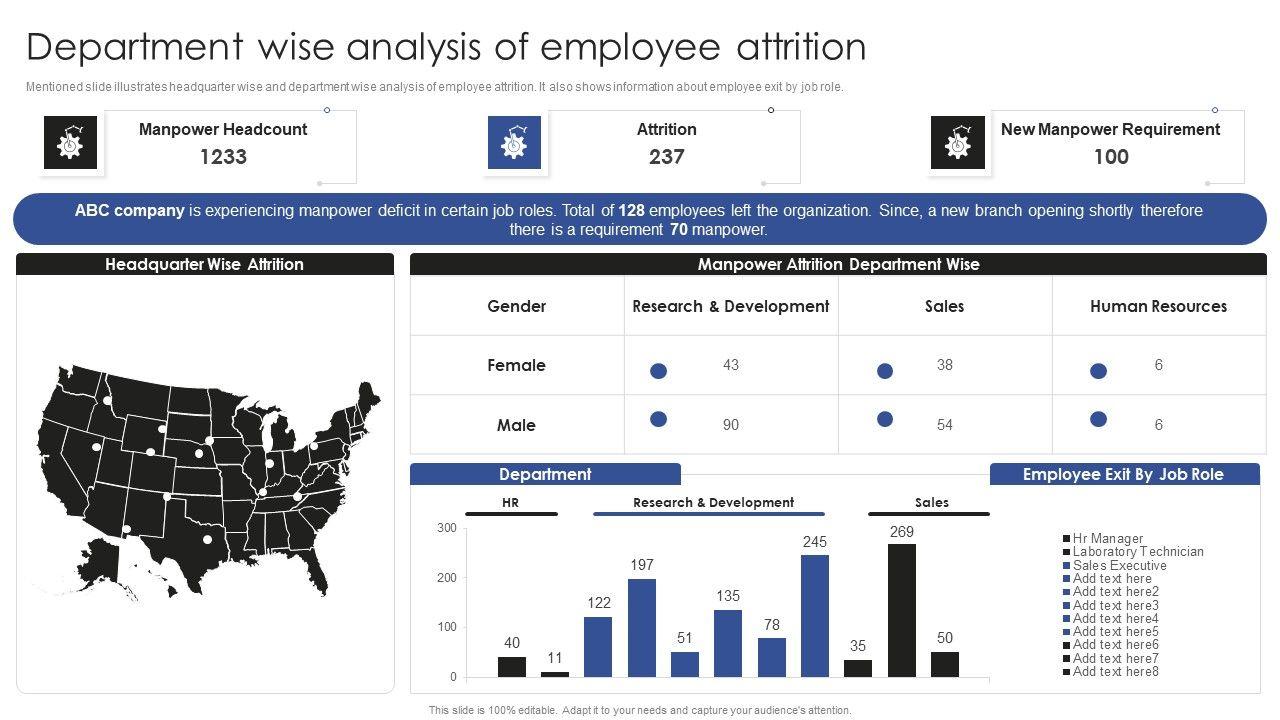
Task: Select the Female Sales blue dot
Action: [x=885, y=371]
